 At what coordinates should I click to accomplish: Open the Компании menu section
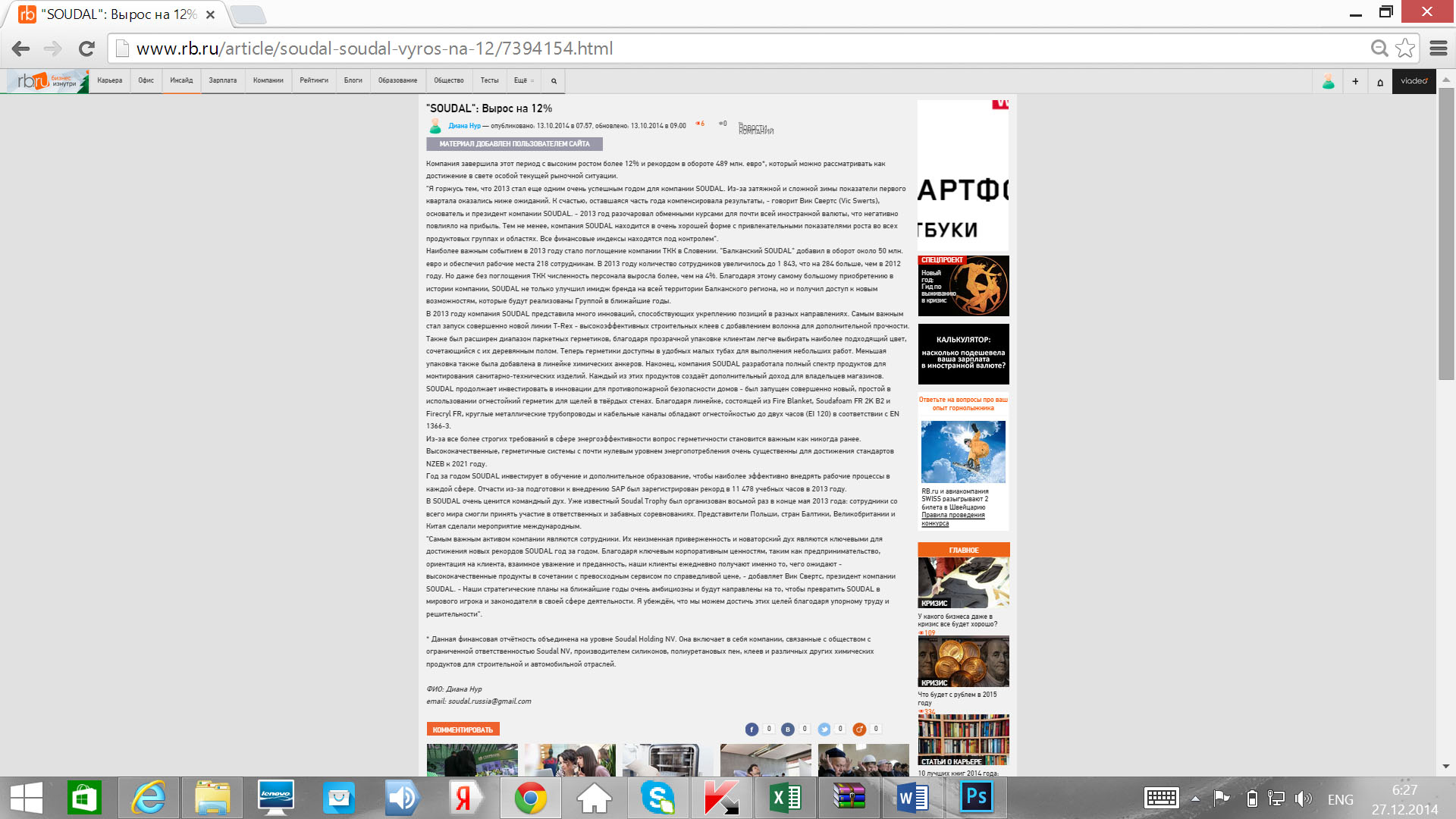[268, 80]
